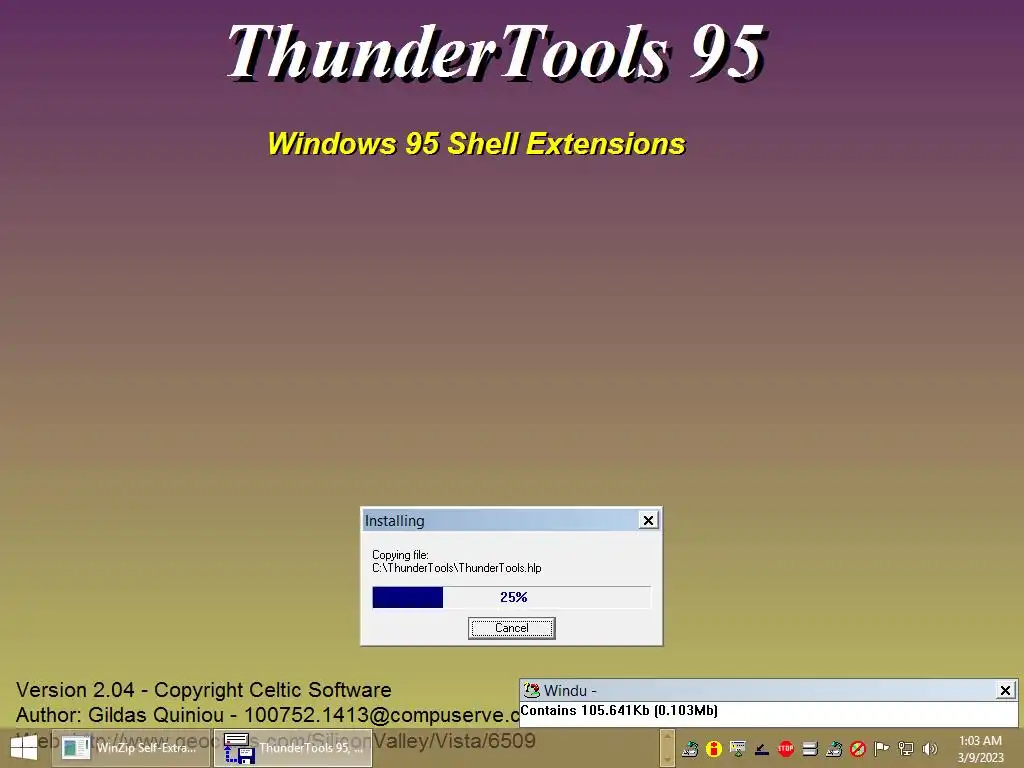Screen dimensions: 1024x768
Task: Click the 'Windows 95 Shell Extensions' subtitle
Action: pyautogui.click(x=477, y=144)
